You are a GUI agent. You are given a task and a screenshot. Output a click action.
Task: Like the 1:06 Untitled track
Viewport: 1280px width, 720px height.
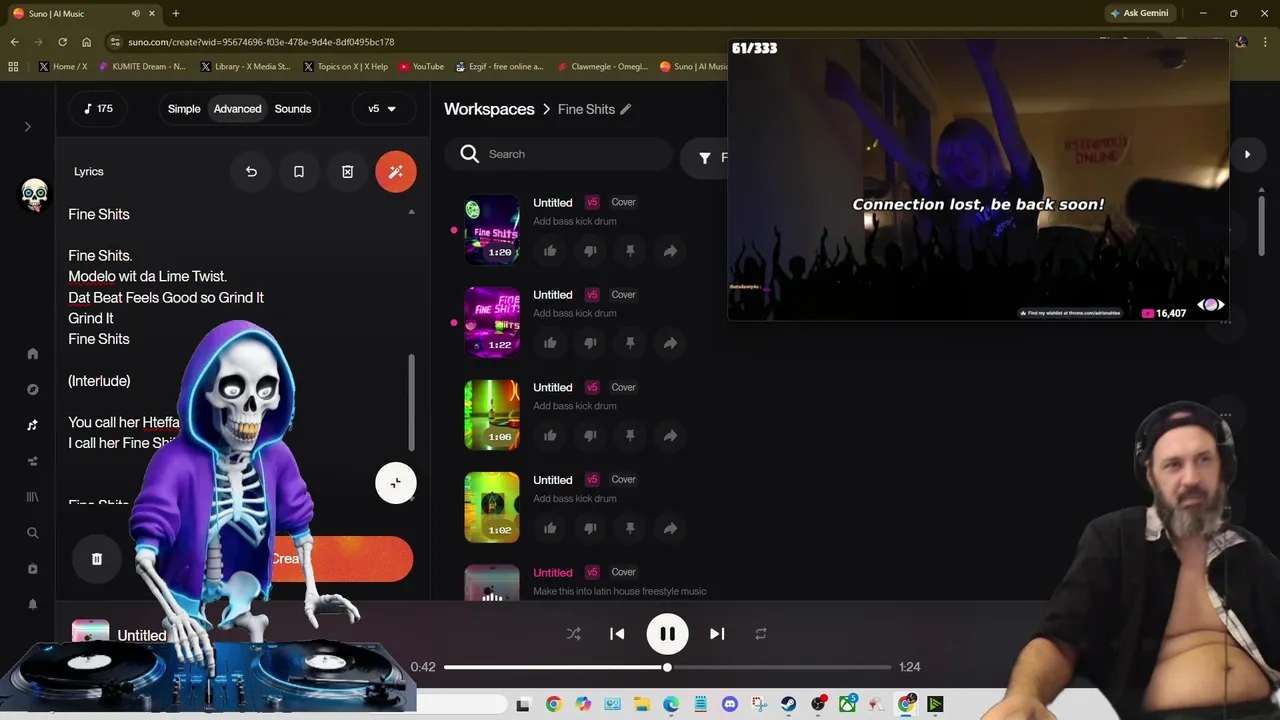click(x=550, y=436)
